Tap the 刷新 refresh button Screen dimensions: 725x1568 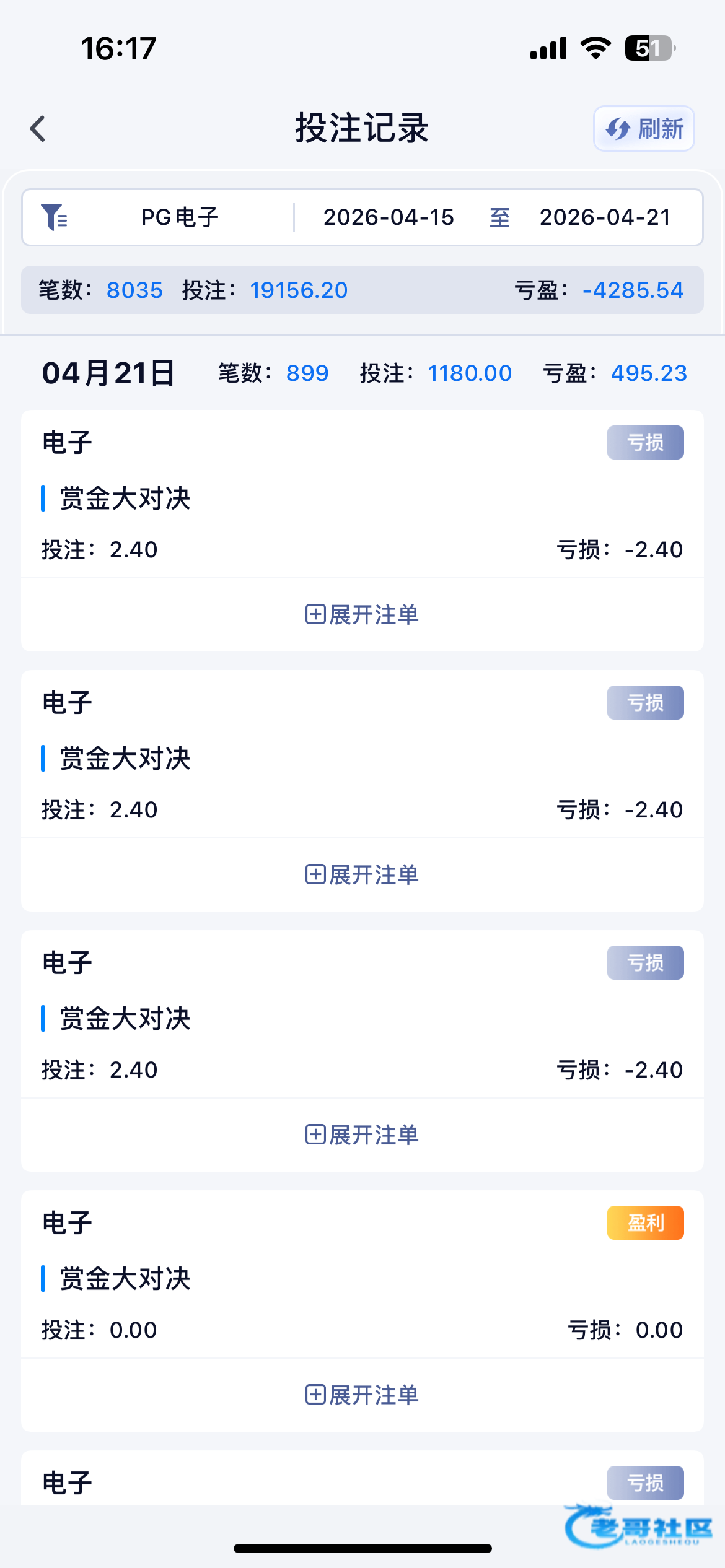(644, 129)
